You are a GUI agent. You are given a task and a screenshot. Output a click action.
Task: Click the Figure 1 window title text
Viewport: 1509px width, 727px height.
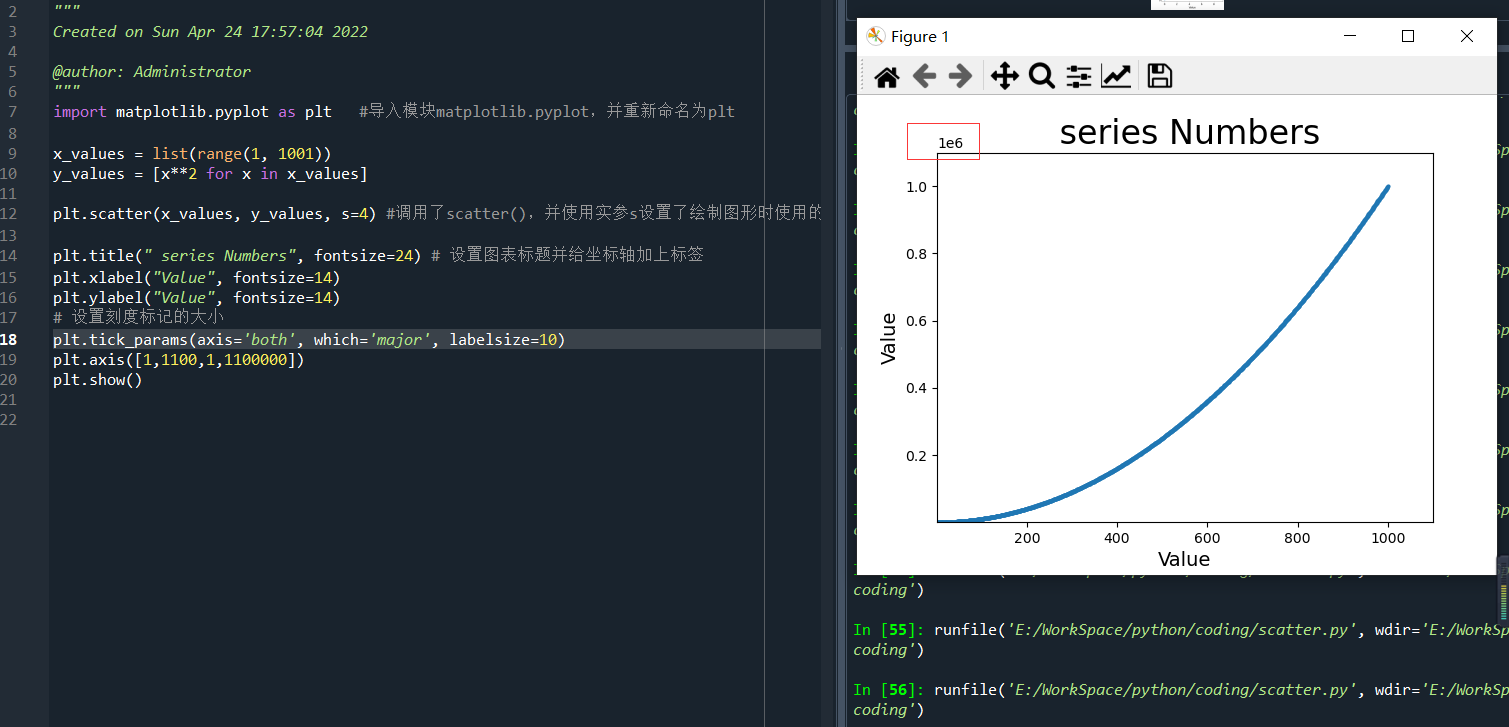pos(921,36)
